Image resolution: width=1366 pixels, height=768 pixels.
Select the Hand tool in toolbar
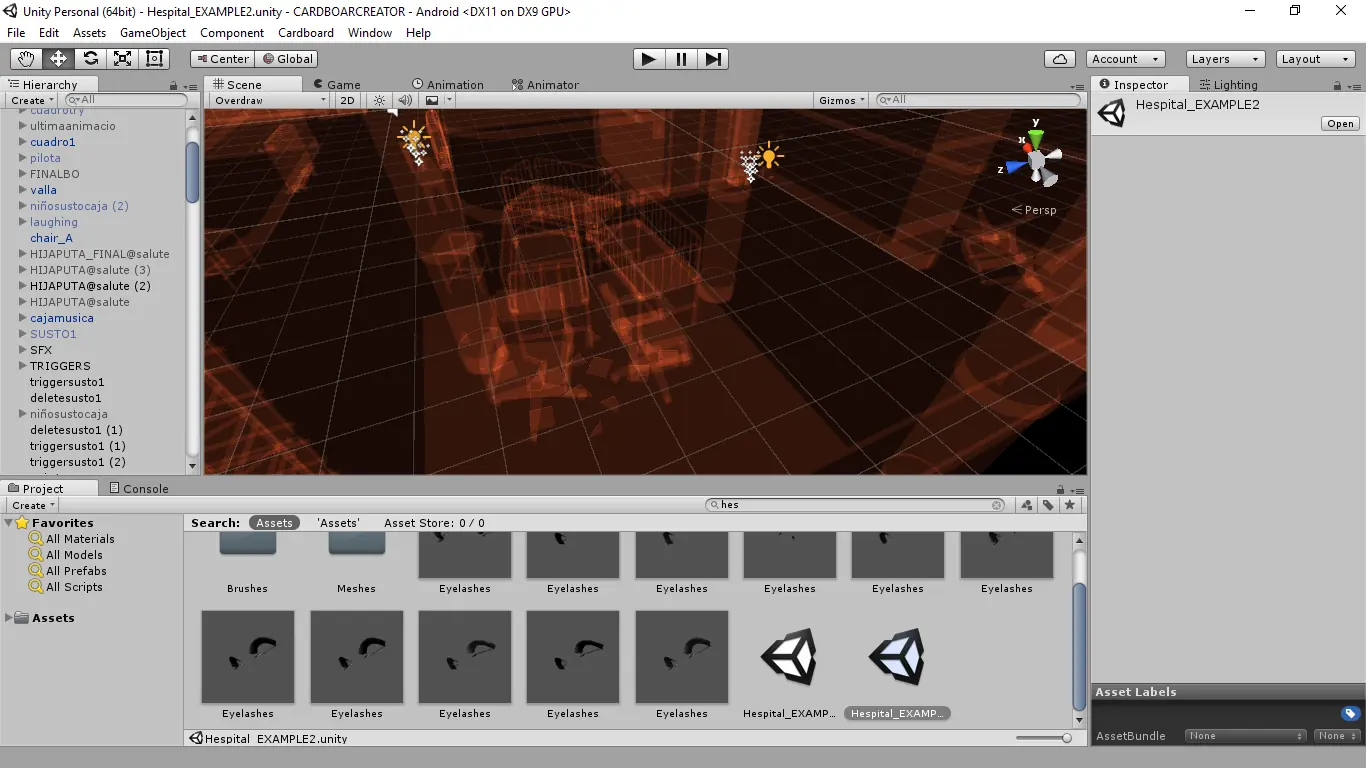coord(27,59)
